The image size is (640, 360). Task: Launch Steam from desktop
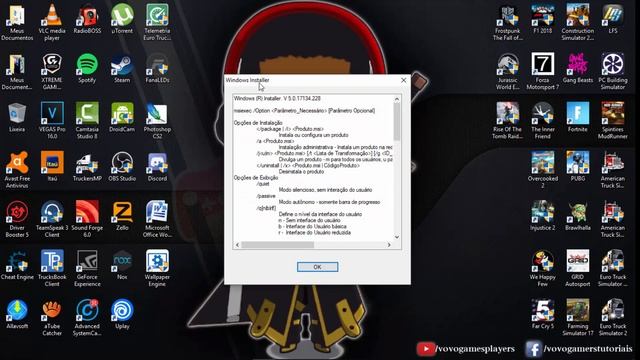click(122, 68)
